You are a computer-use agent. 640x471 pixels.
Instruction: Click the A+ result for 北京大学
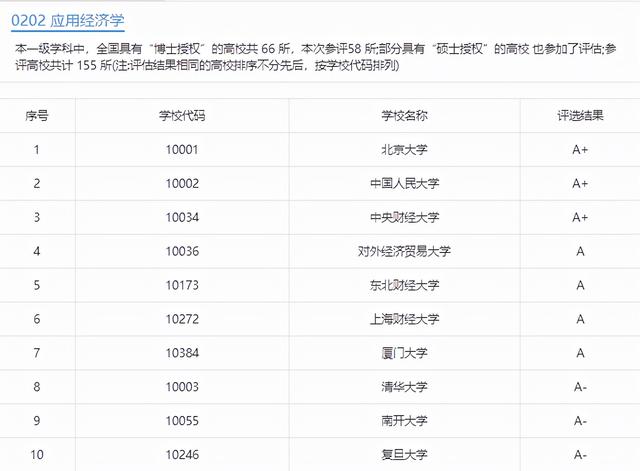click(x=580, y=150)
